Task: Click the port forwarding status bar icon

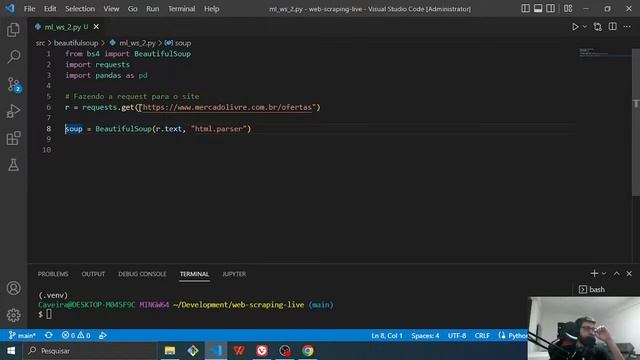Action: click(103, 336)
